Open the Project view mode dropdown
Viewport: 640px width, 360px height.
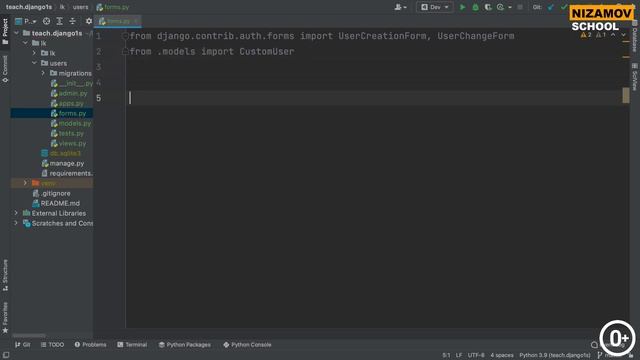point(25,21)
